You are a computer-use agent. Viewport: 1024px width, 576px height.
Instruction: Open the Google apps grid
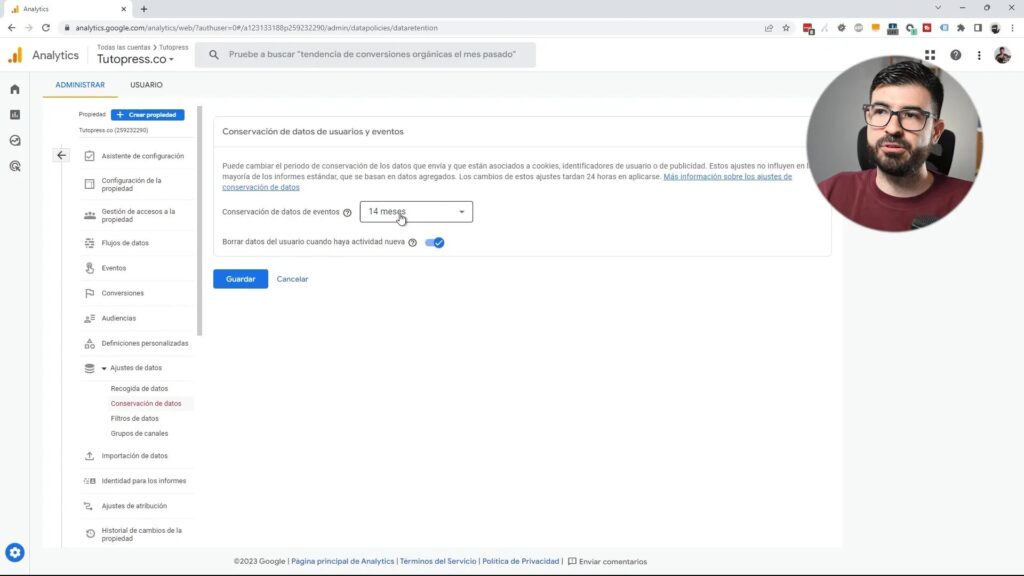tap(930, 56)
